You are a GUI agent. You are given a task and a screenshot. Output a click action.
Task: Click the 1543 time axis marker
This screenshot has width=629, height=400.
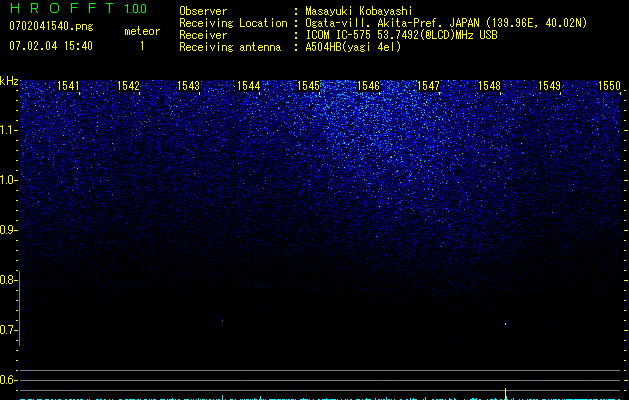point(188,86)
